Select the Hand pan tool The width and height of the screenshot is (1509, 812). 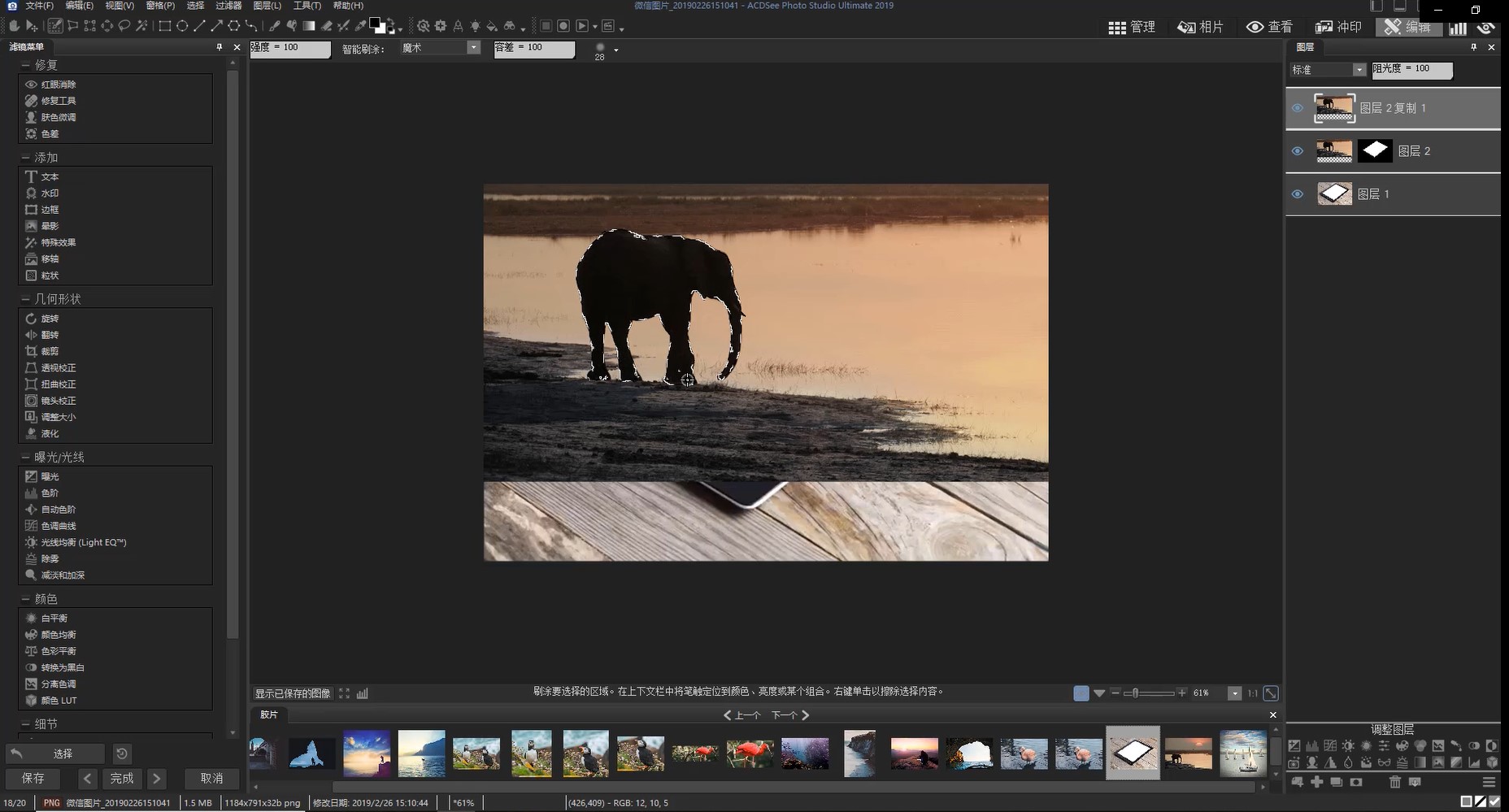[x=15, y=26]
